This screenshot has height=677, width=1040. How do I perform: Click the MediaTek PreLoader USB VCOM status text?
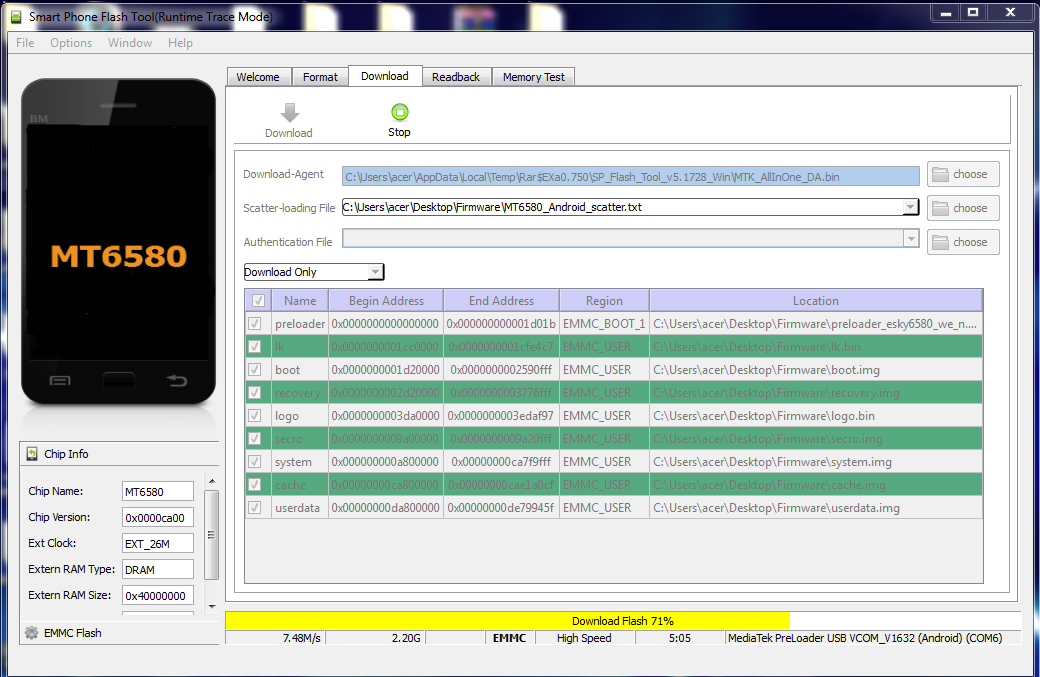pos(865,638)
